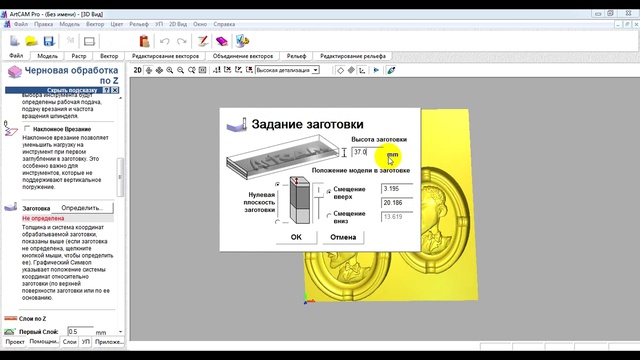Viewport: 640px width, 360px height.
Task: Enable the Наклонное Врезание checkbox
Action: coord(27,129)
